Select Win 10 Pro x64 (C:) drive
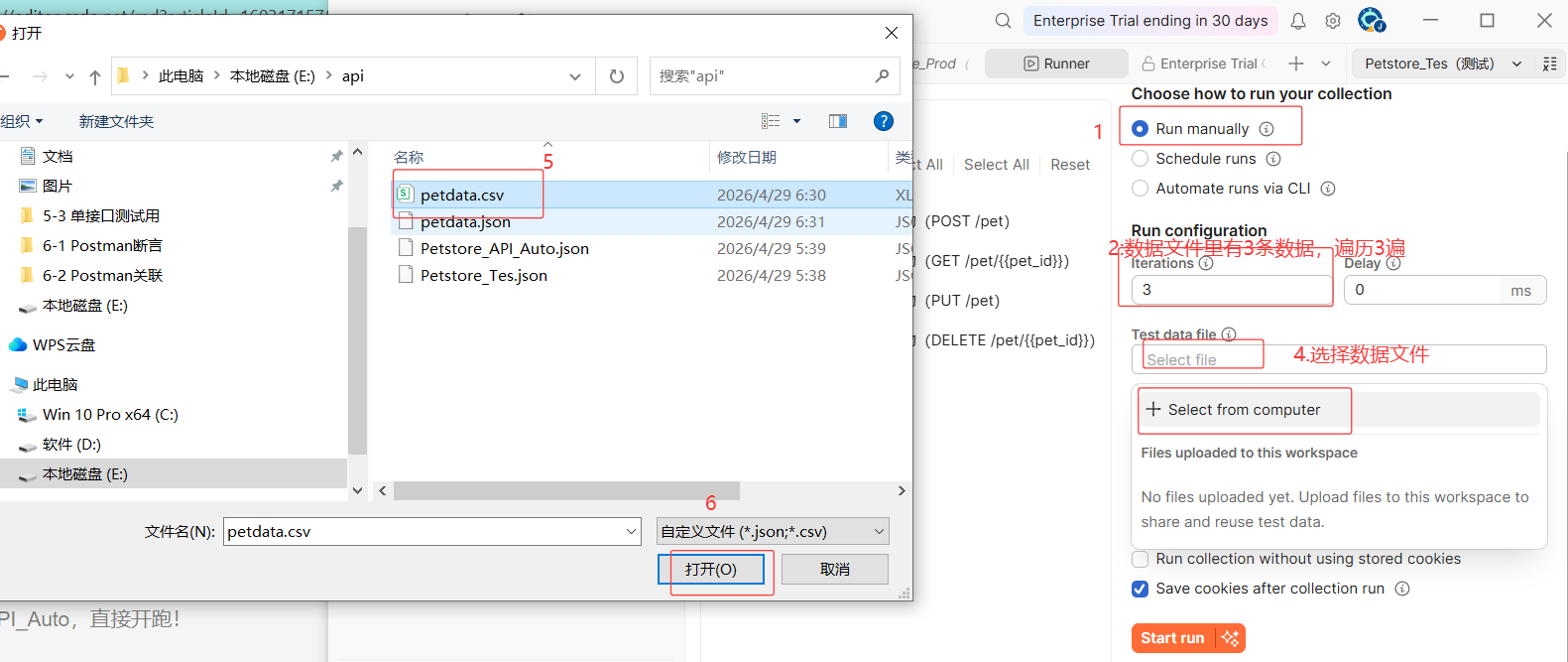Image resolution: width=1568 pixels, height=662 pixels. [110, 415]
